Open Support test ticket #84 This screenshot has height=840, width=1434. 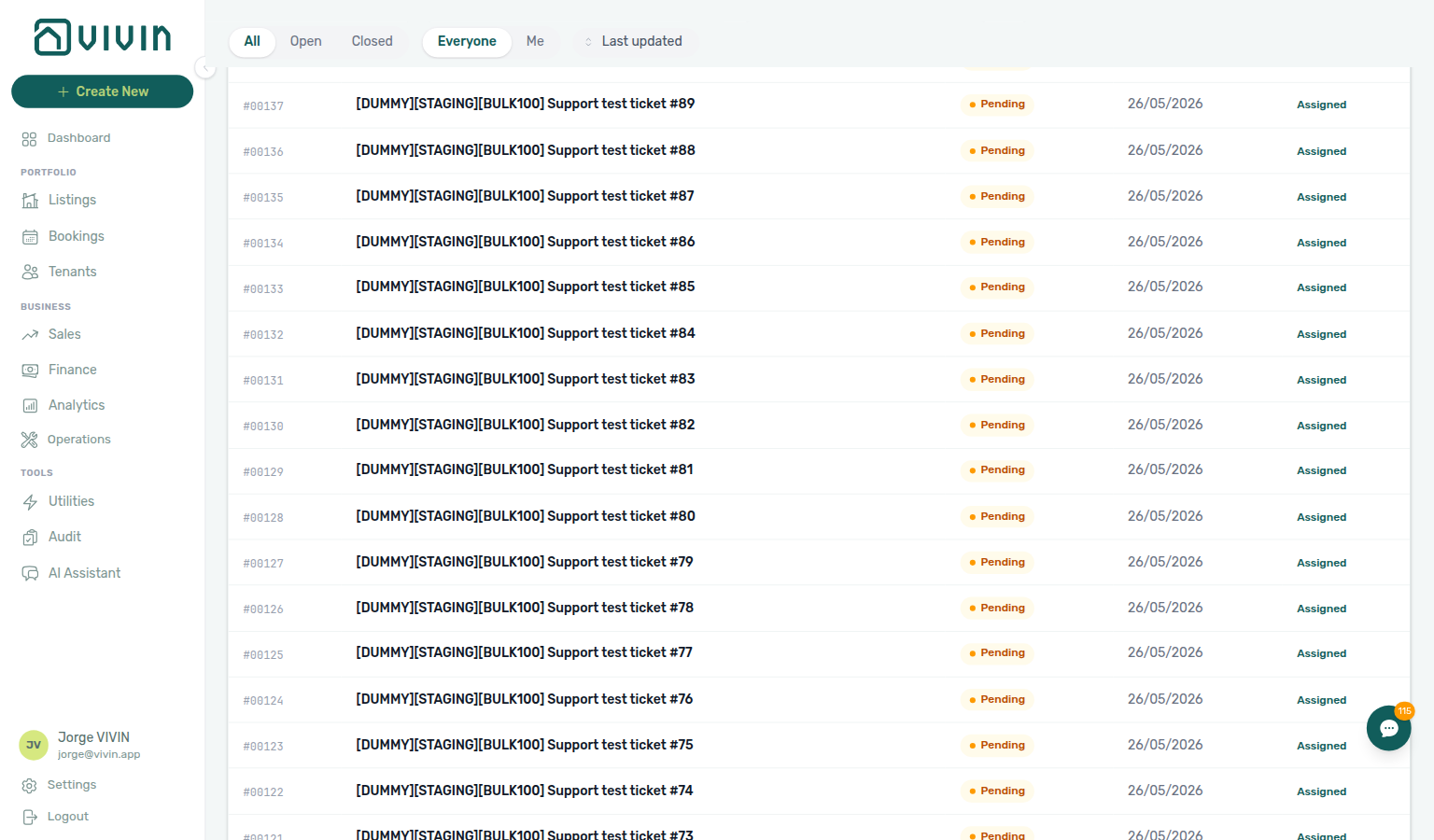coord(526,333)
